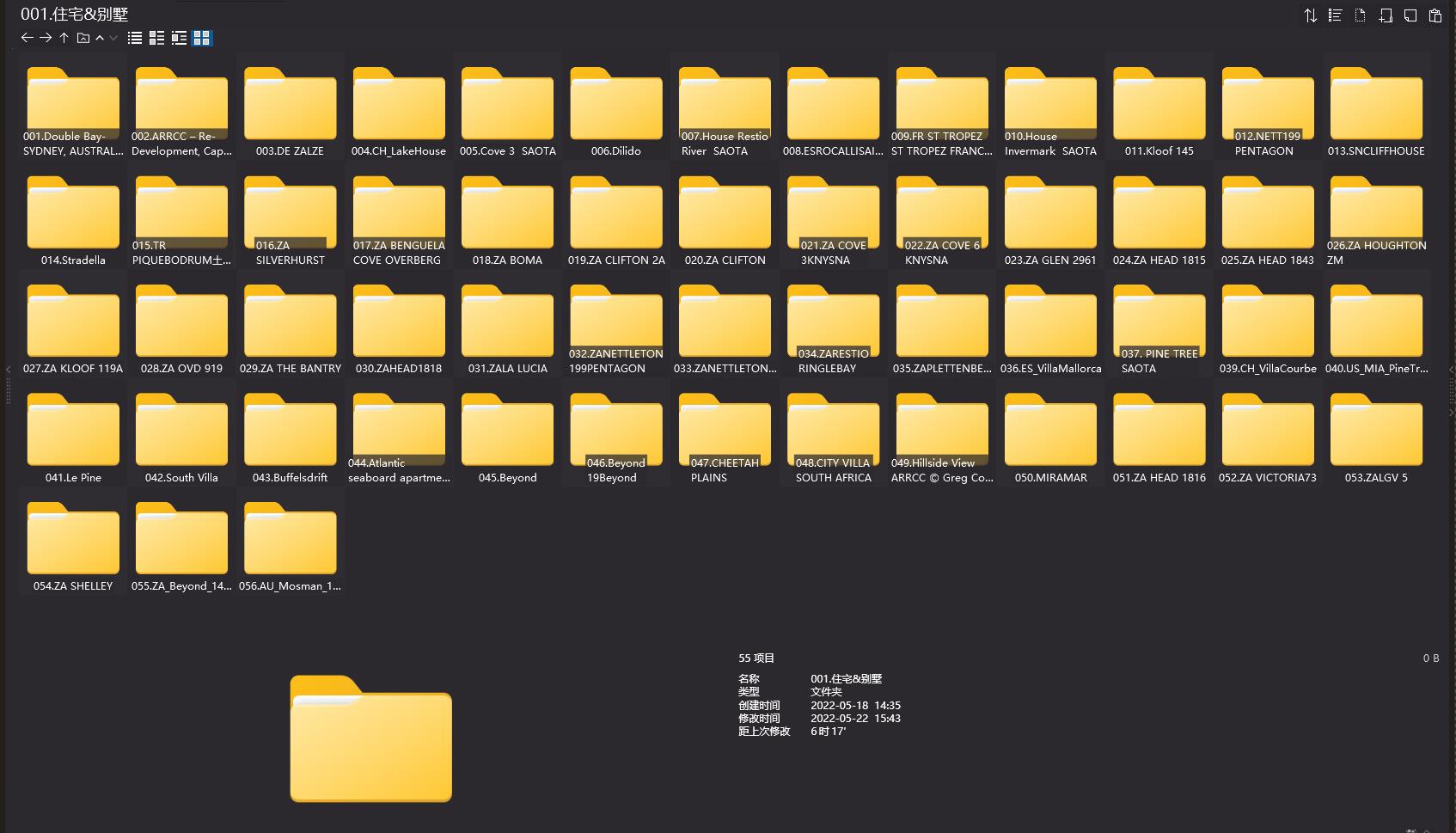
Task: Click the down chevron in navigation bar
Action: pyautogui.click(x=113, y=38)
